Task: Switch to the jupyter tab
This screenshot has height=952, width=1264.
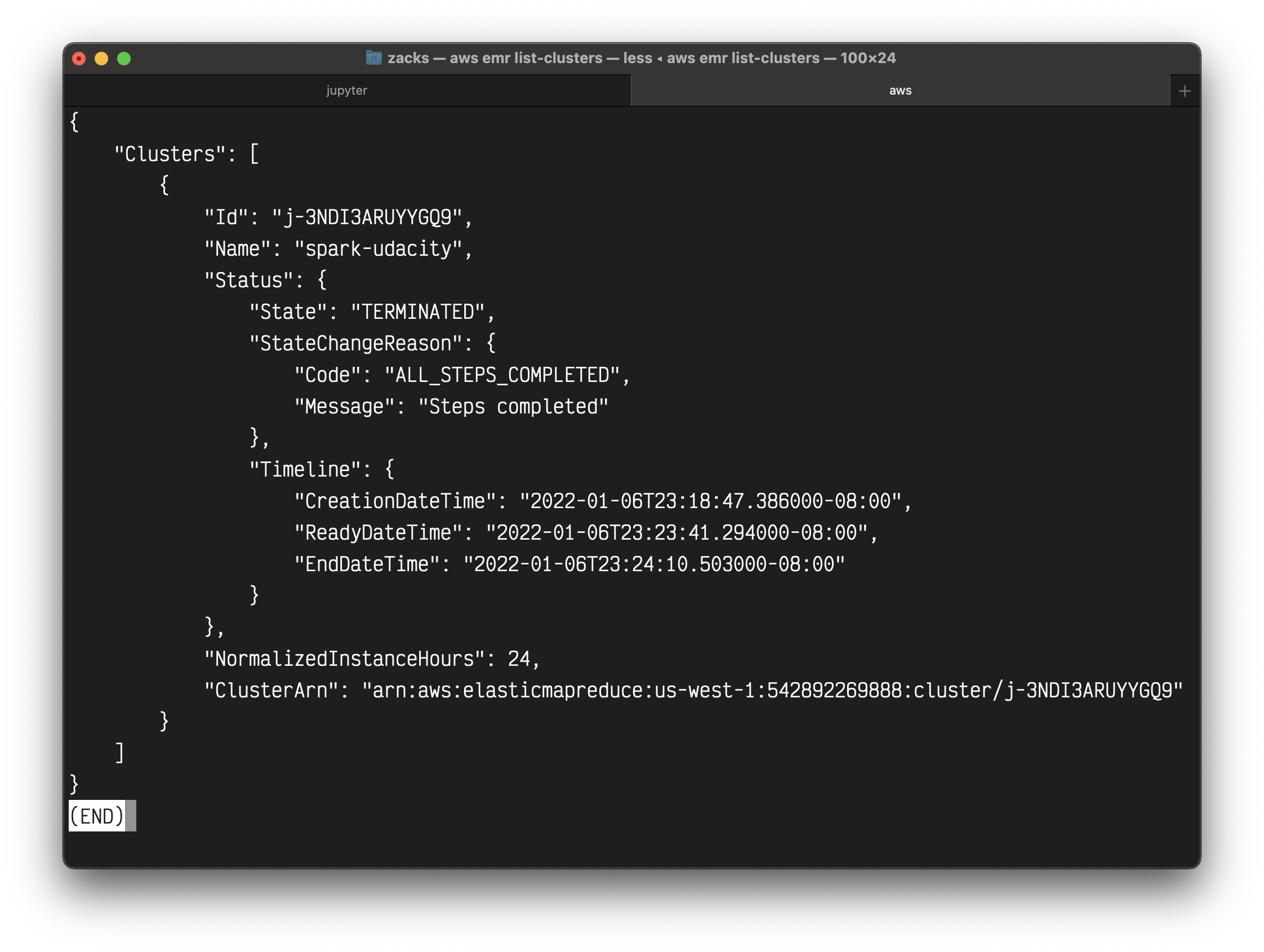Action: point(346,91)
